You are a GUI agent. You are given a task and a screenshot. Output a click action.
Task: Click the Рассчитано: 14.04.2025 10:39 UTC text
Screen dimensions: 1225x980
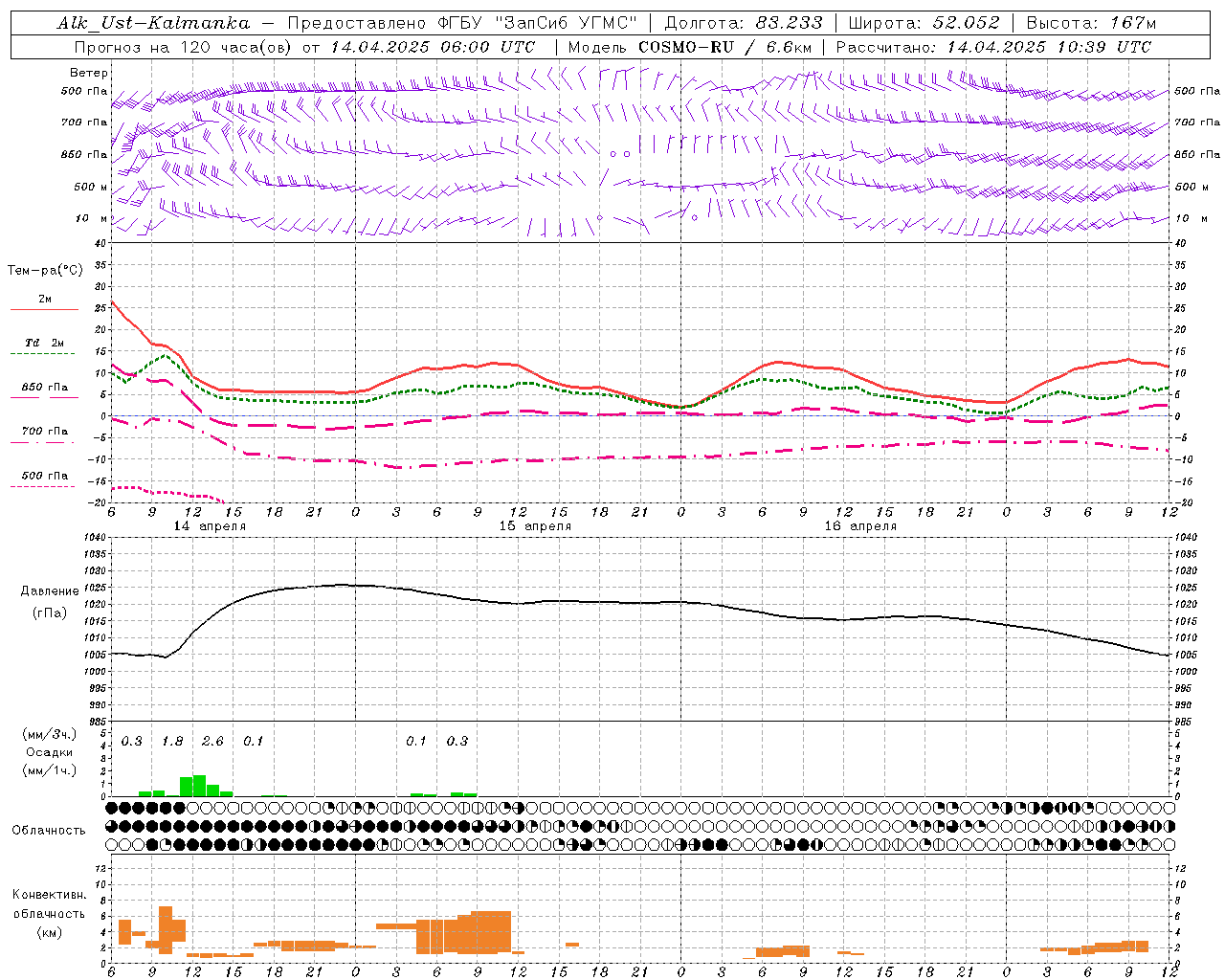[x=993, y=47]
